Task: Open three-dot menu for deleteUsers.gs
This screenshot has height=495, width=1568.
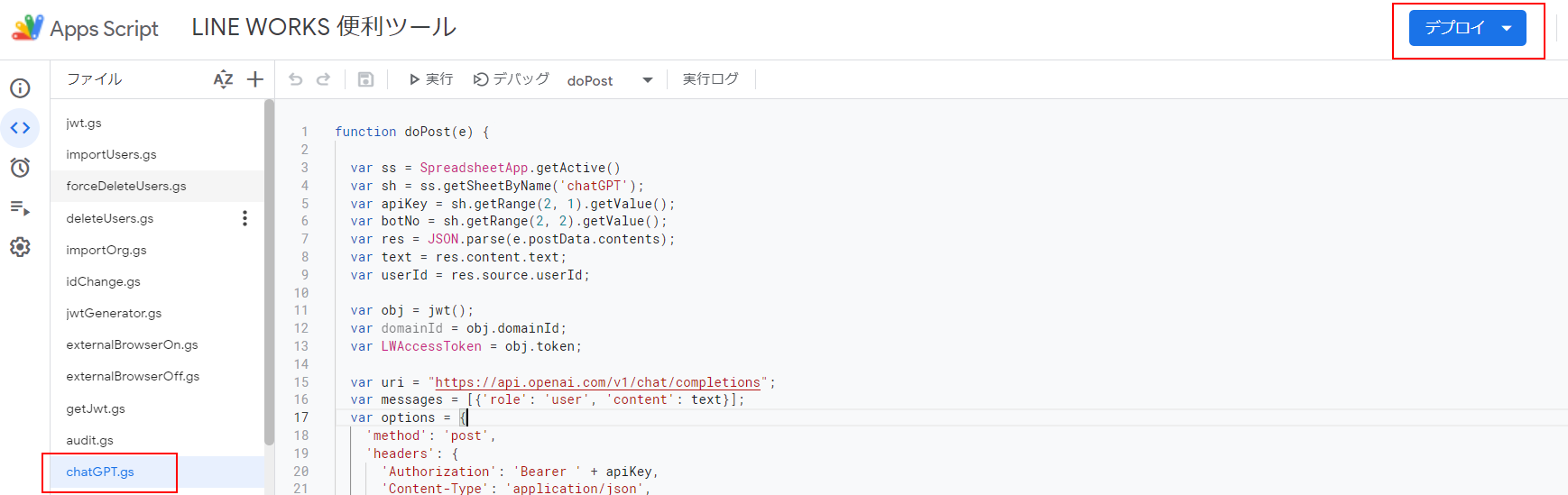Action: pos(244,218)
